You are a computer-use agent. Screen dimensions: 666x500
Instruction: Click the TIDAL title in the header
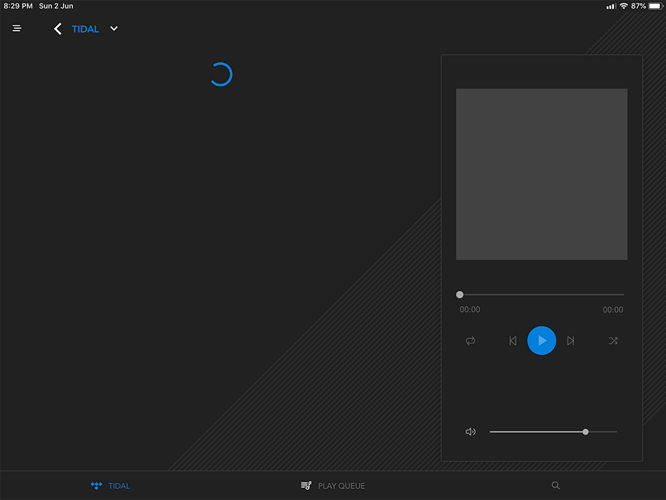(85, 29)
